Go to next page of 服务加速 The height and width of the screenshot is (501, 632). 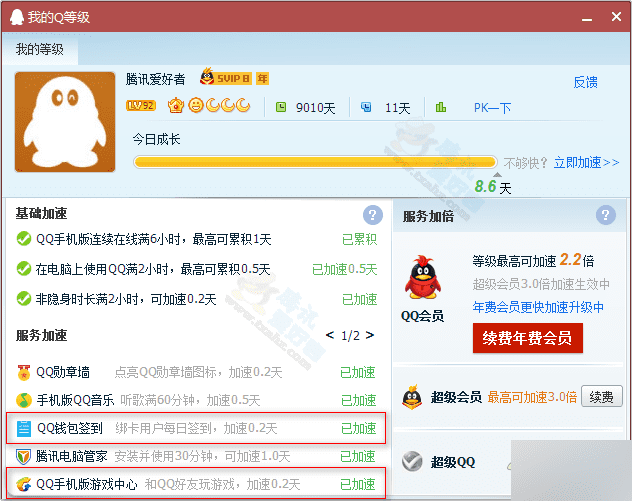370,335
